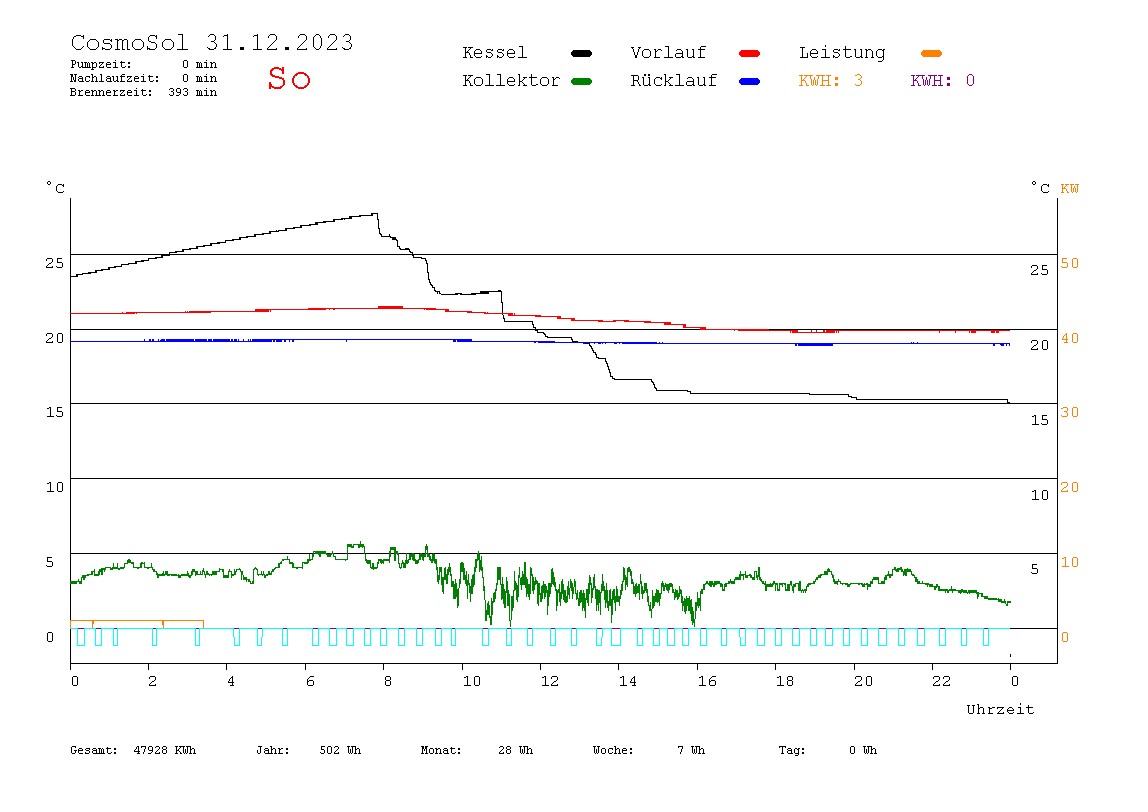Click the "28 Wh" monthly value
This screenshot has width=1148, height=812.
coord(515,750)
